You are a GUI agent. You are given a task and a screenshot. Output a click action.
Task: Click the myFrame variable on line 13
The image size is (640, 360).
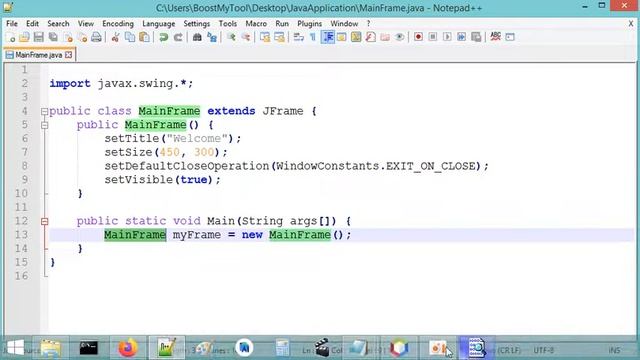[x=197, y=235]
